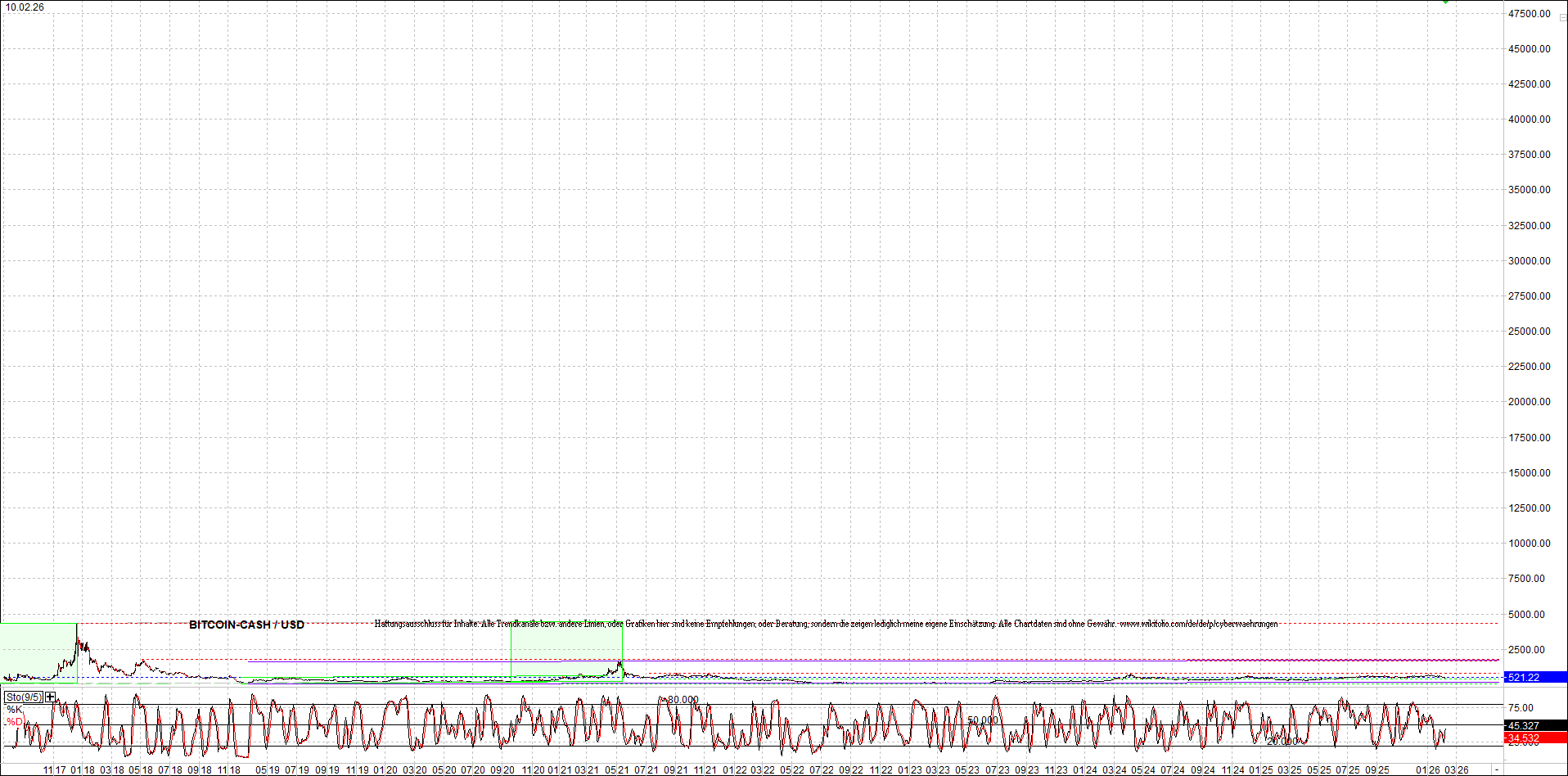Click the 10.02.26 date label
Viewport: 1568px width, 776px height.
point(25,7)
